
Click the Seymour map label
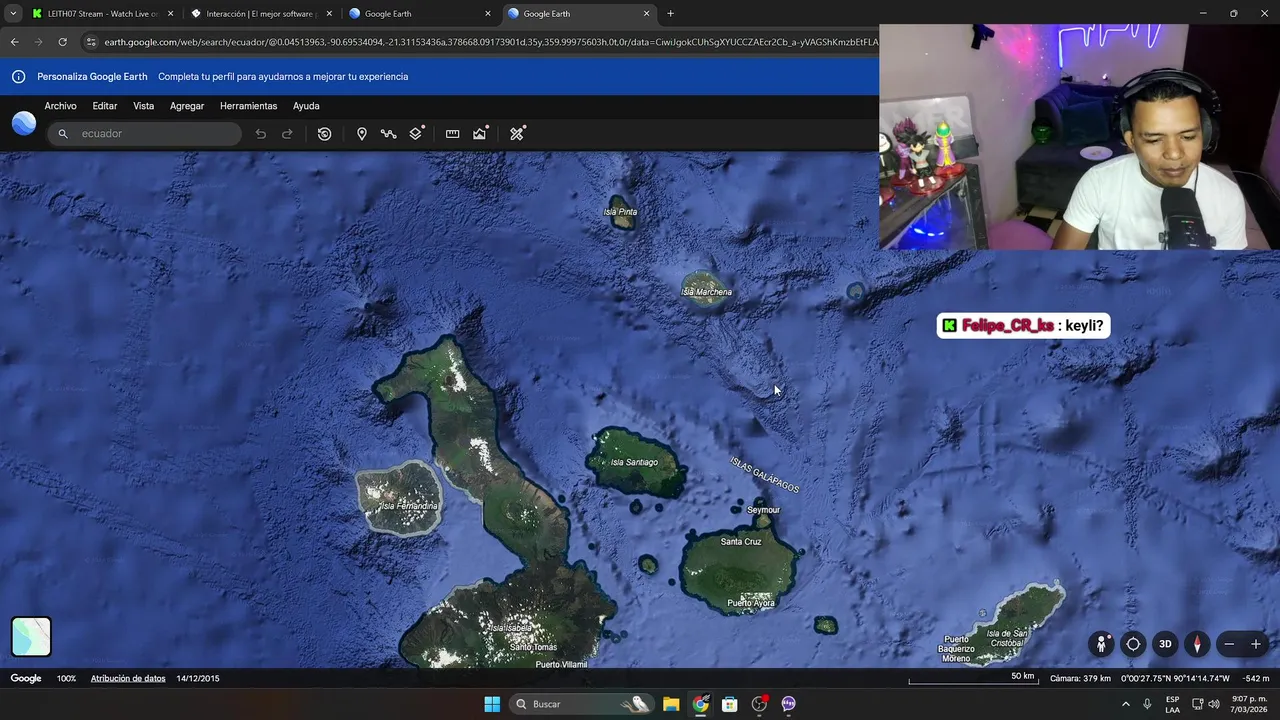click(763, 510)
